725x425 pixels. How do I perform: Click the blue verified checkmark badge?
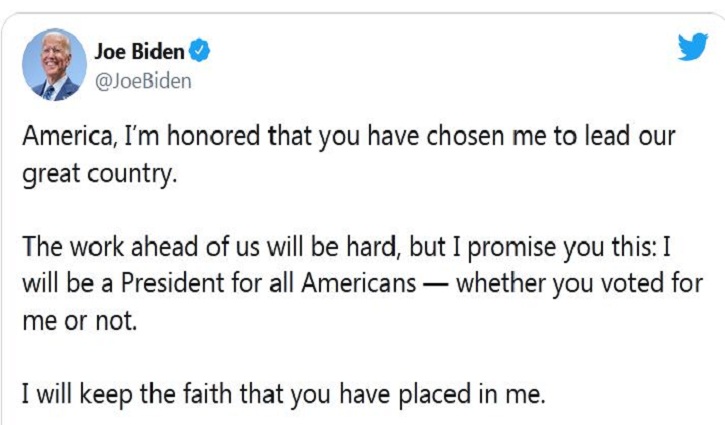click(199, 51)
